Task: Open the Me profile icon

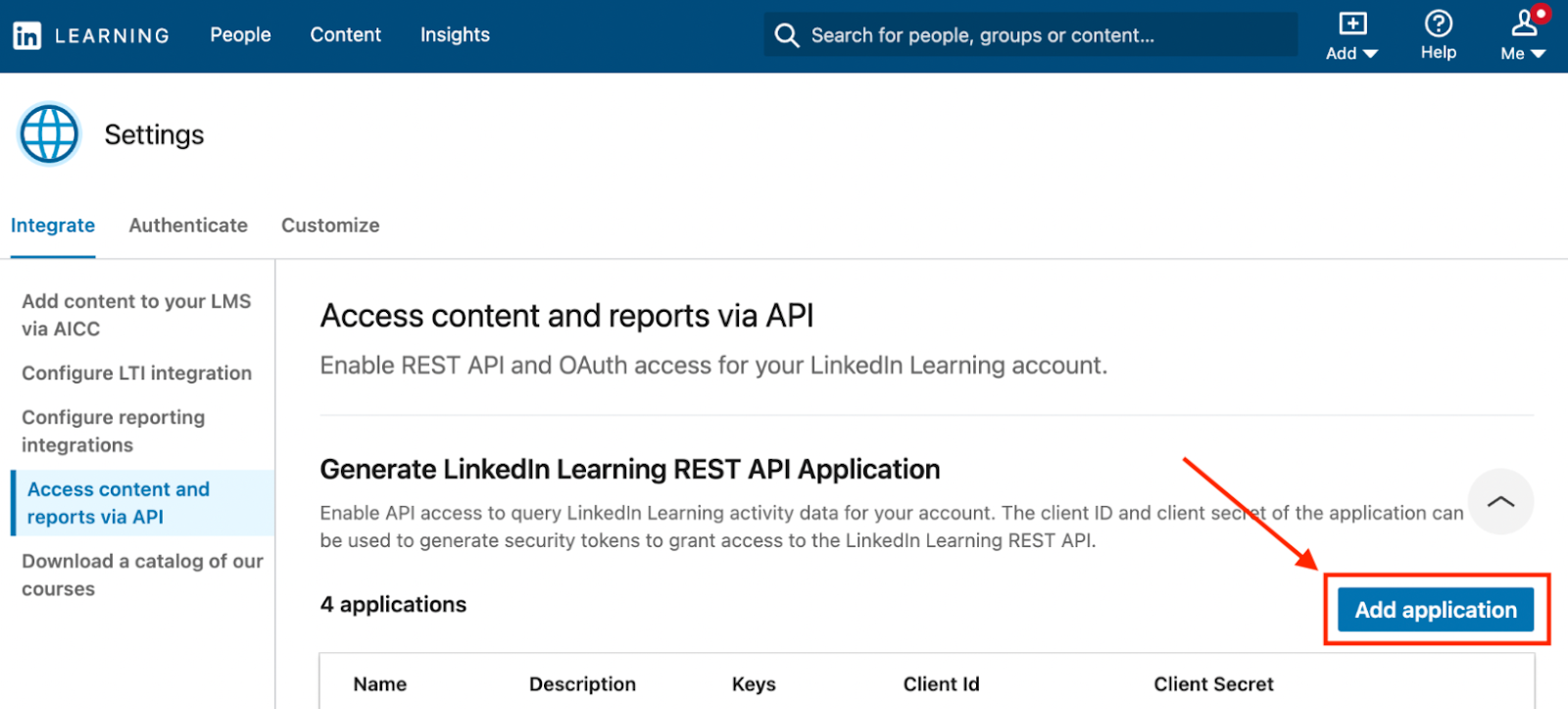Action: 1525,23
